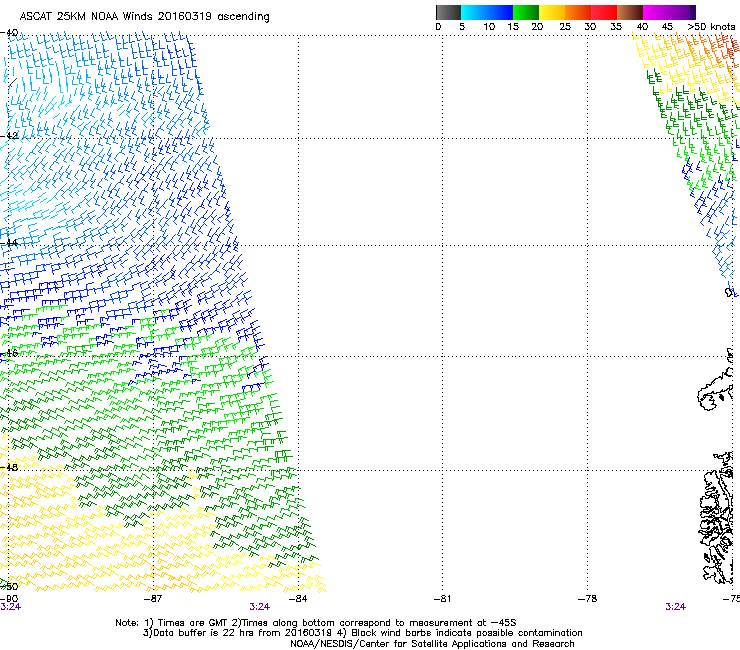Click the gray 0-5 knots color segment
Viewport: 740px width, 650px height.
point(448,12)
